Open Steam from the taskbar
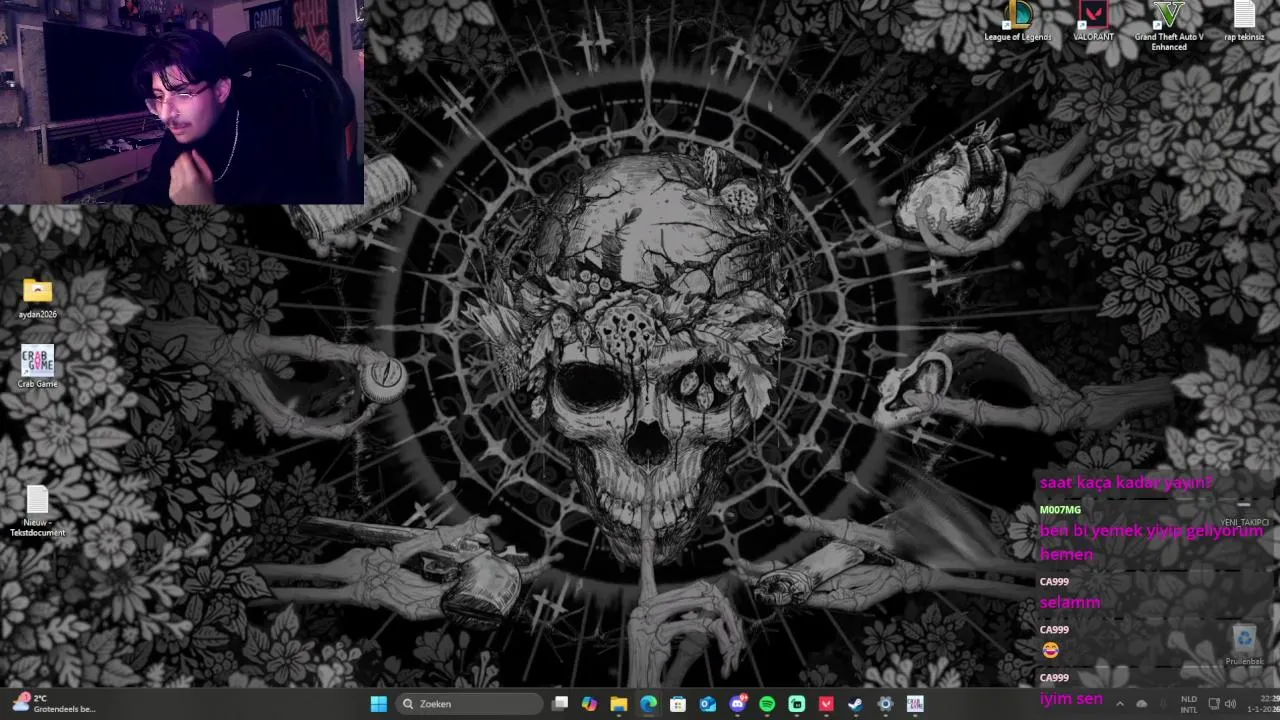The height and width of the screenshot is (720, 1280). tap(856, 704)
